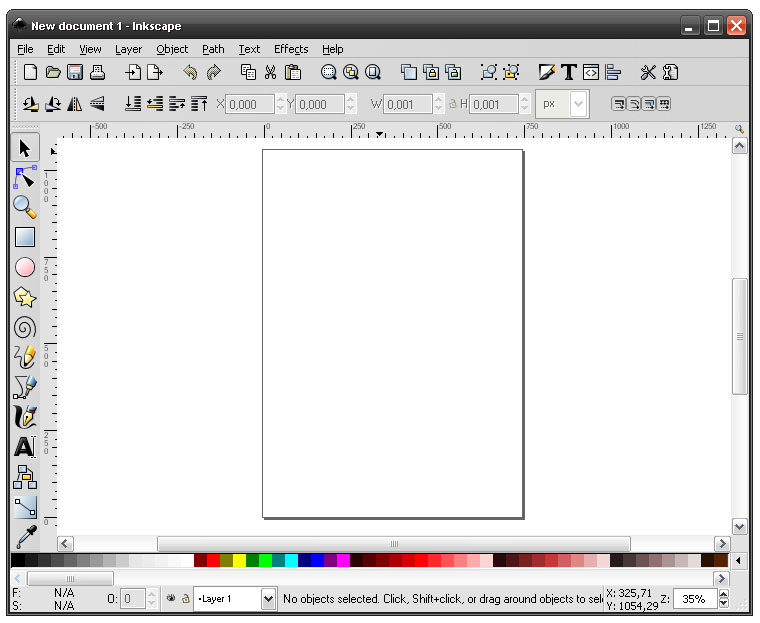The width and height of the screenshot is (760, 623).
Task: Open Fill and Stroke dialog icon
Action: [x=546, y=72]
